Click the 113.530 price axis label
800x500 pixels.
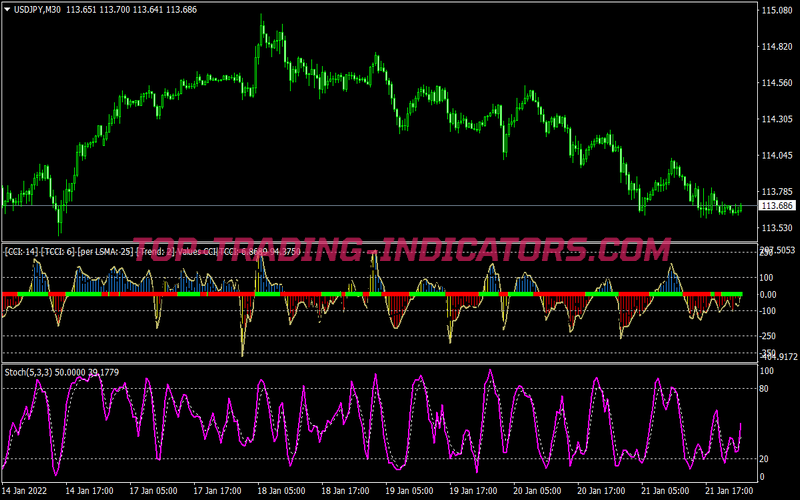[x=777, y=228]
